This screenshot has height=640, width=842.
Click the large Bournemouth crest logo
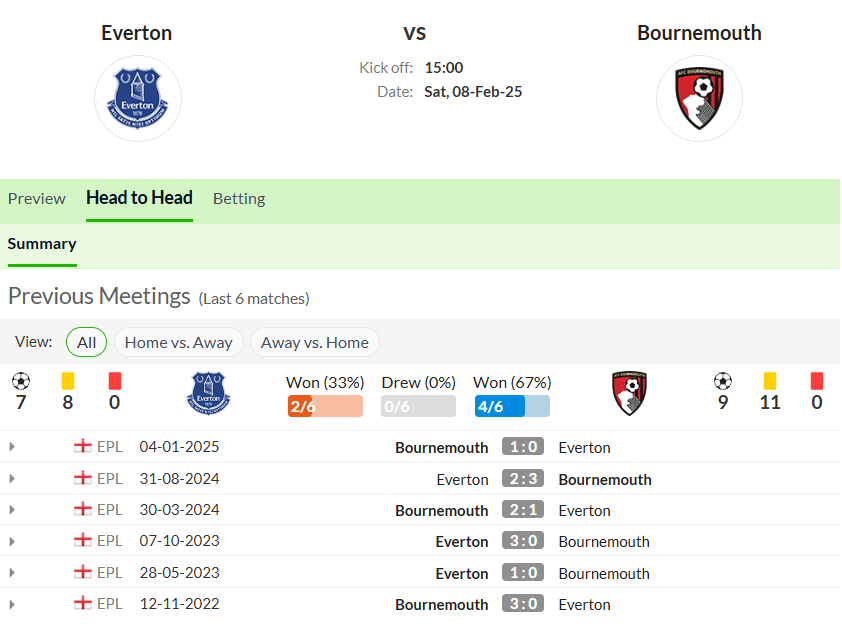click(x=699, y=99)
